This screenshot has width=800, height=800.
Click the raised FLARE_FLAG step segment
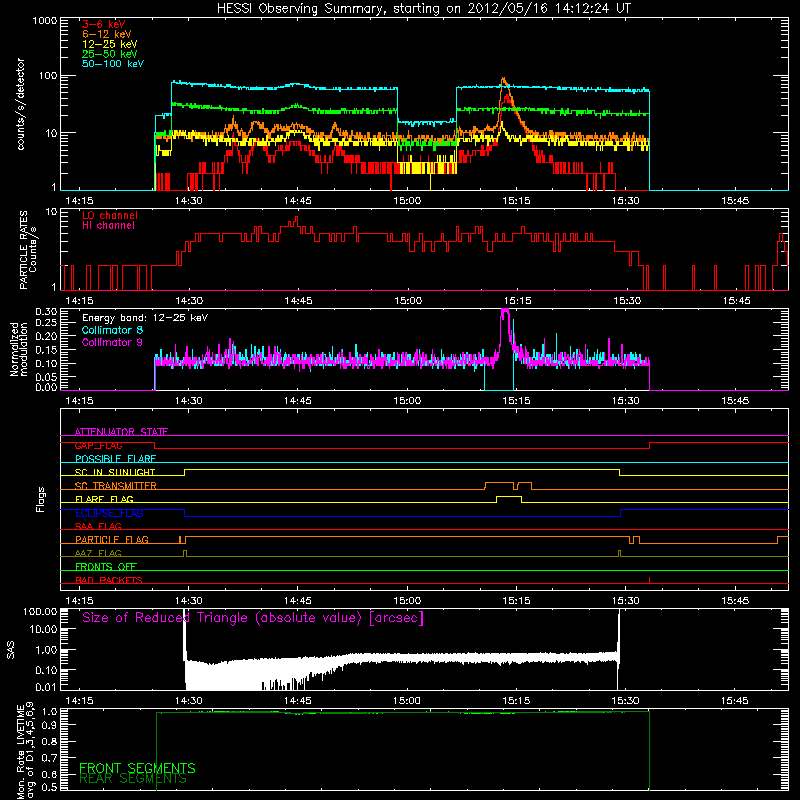coord(509,496)
